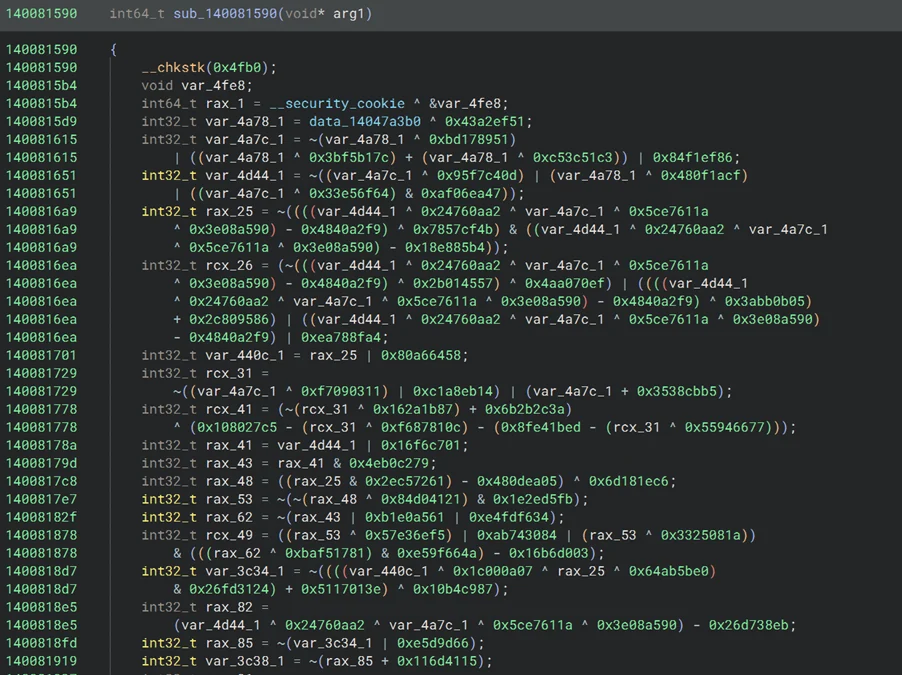902x675 pixels.
Task: Select the constant 0x6d181ec6
Action: [628, 481]
